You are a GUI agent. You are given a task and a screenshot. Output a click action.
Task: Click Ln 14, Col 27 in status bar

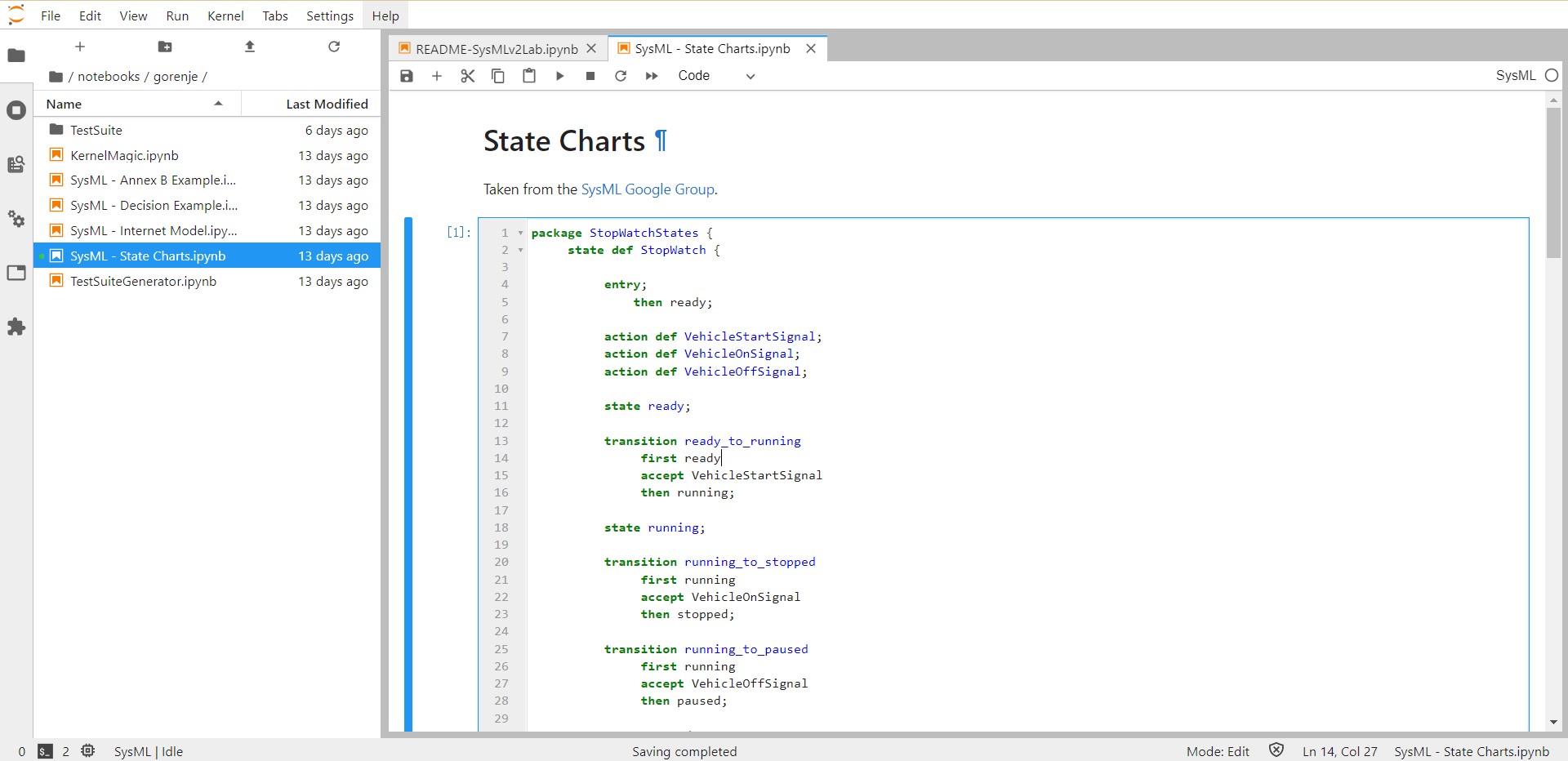point(1339,751)
